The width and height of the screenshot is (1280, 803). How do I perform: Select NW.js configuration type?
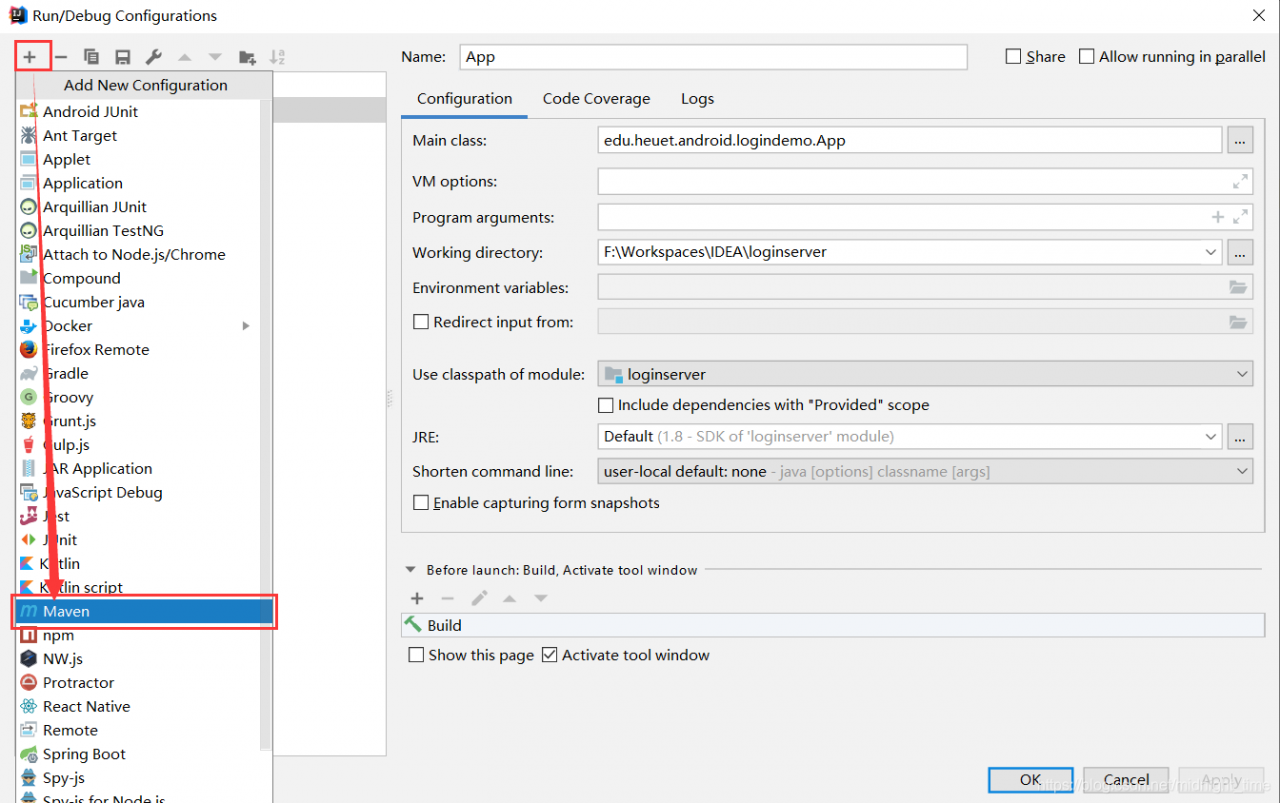[138, 659]
